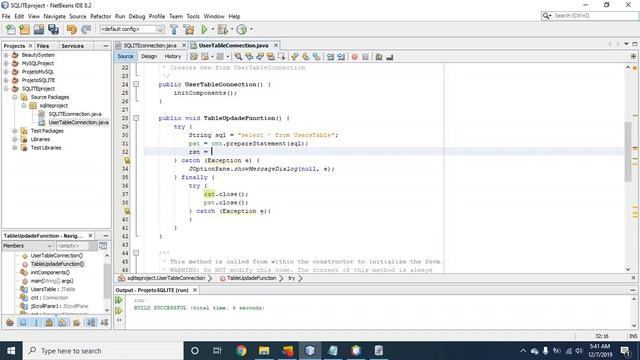Open the Navigate menu

click(x=54, y=16)
